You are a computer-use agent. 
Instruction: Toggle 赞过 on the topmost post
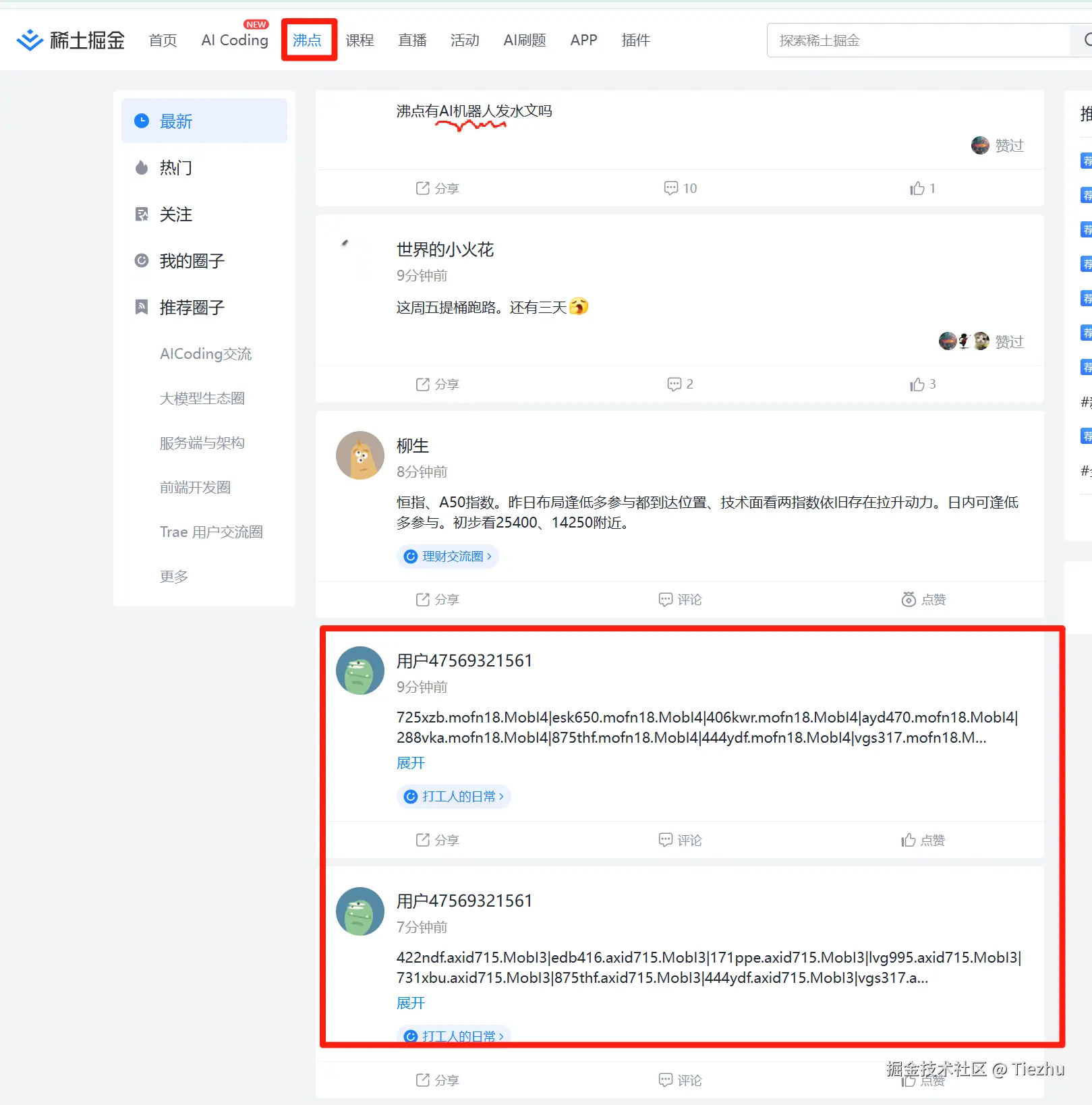(1008, 145)
